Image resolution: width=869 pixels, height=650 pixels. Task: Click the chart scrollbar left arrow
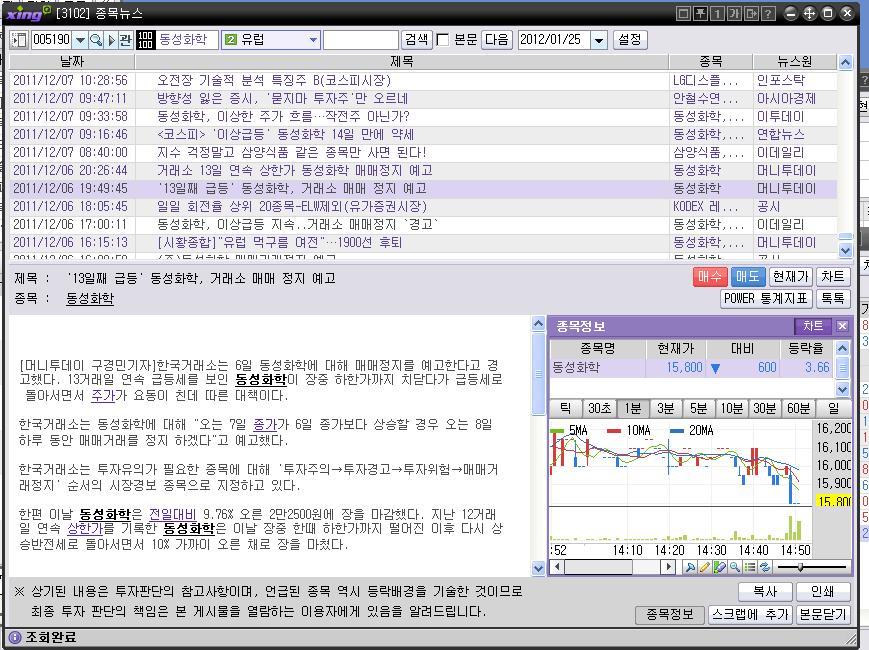click(556, 567)
